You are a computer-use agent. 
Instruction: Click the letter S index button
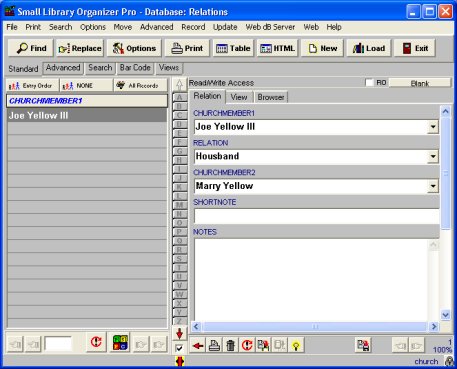coord(180,259)
